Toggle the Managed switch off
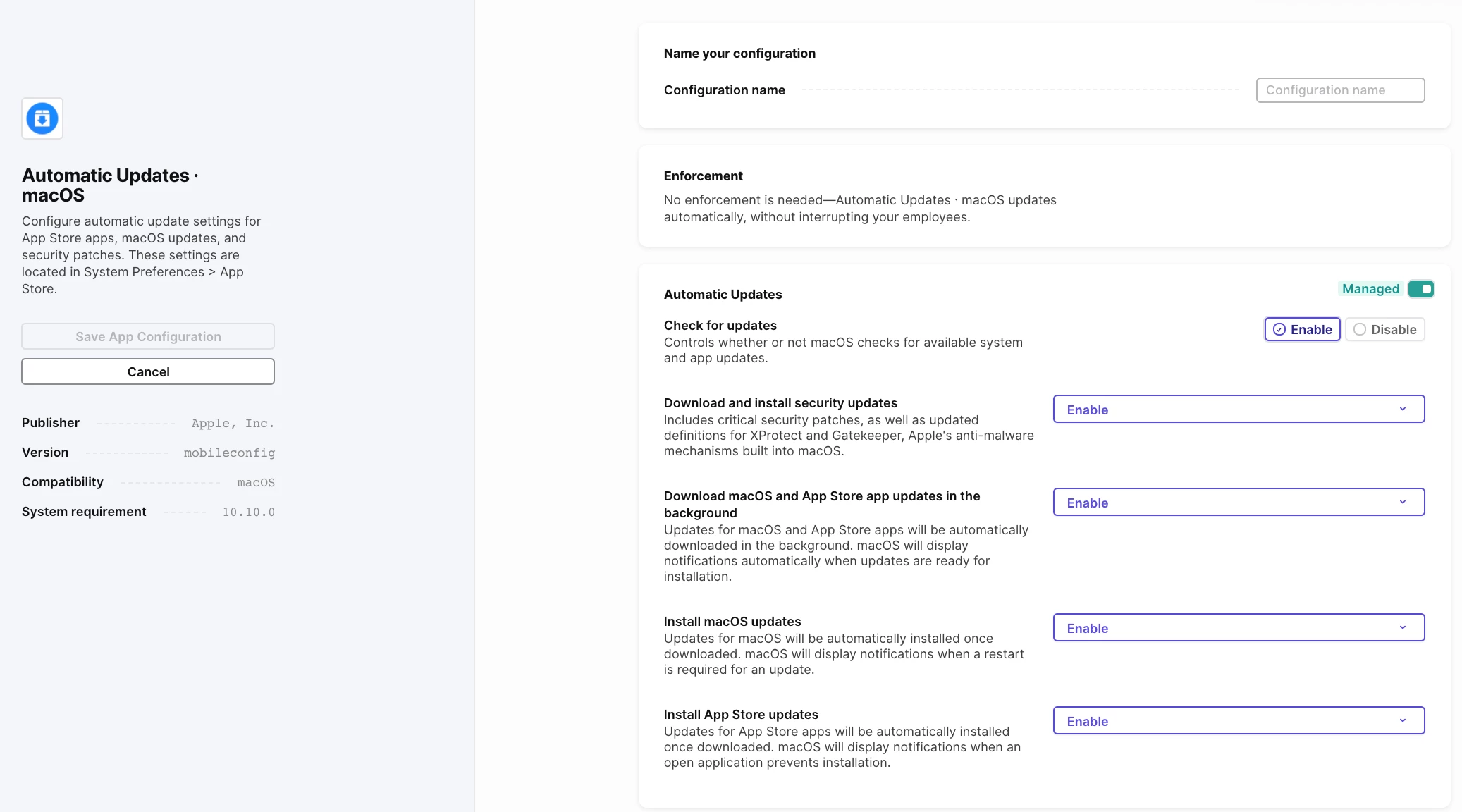 tap(1420, 289)
